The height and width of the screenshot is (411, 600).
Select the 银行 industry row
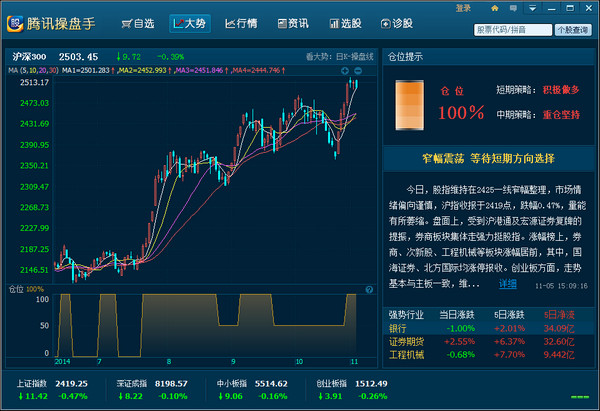point(397,328)
